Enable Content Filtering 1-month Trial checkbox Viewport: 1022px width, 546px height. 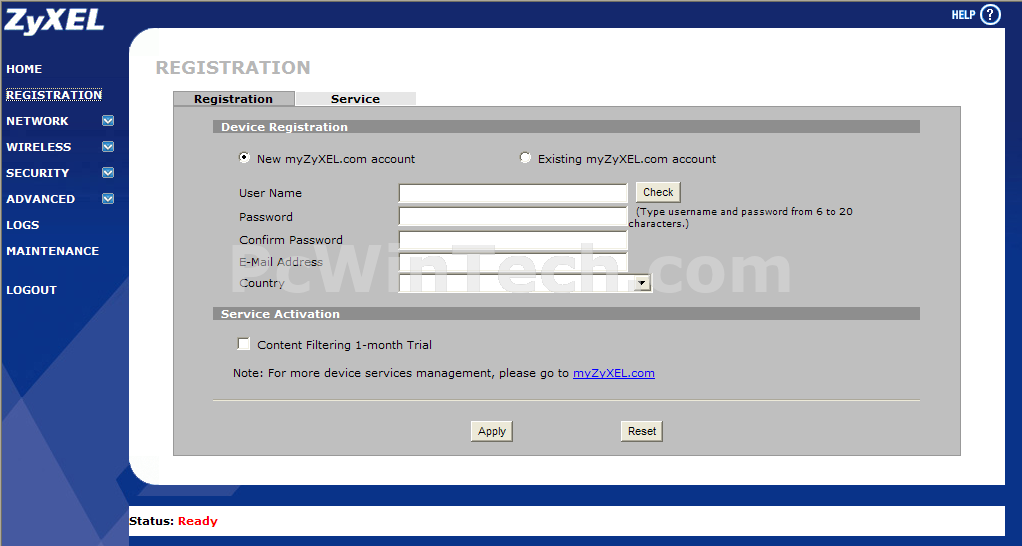(244, 344)
